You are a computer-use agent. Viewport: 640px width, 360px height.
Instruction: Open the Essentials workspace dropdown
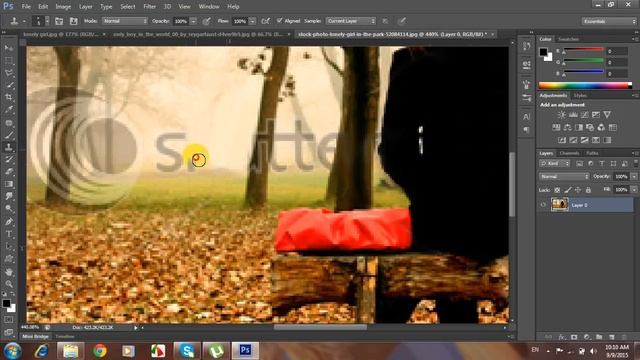tap(609, 21)
